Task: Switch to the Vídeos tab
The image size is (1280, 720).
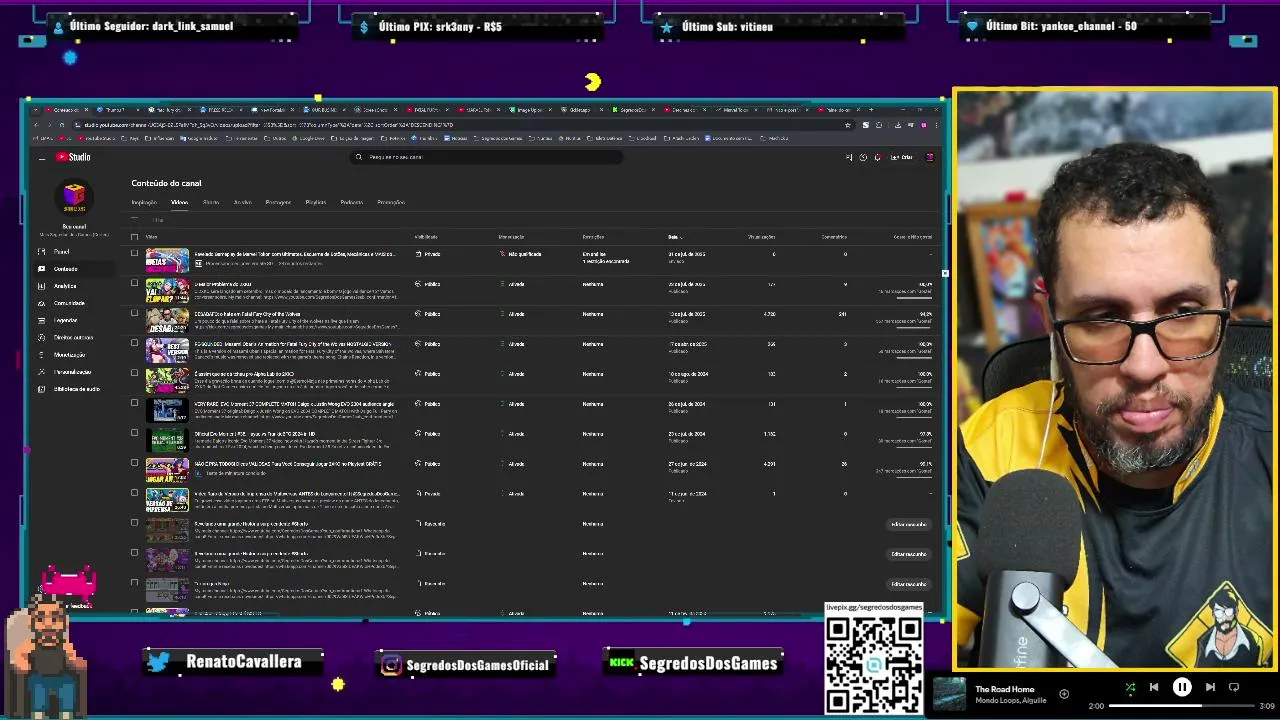Action: [179, 202]
